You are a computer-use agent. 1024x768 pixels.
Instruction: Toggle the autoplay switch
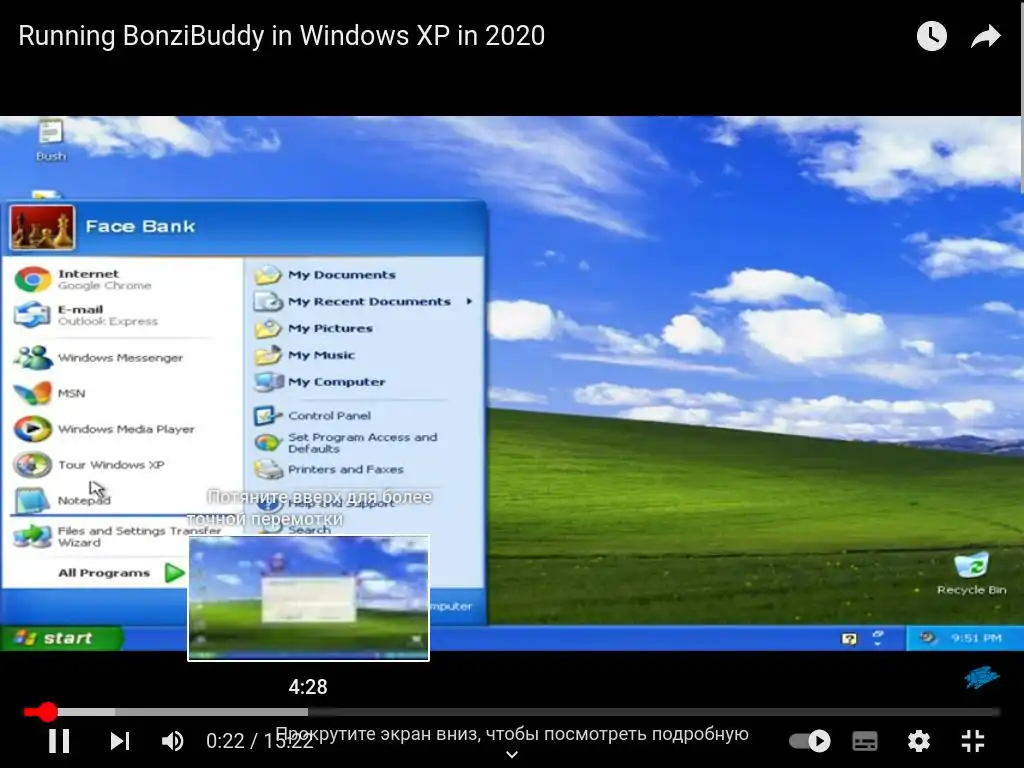pyautogui.click(x=810, y=741)
